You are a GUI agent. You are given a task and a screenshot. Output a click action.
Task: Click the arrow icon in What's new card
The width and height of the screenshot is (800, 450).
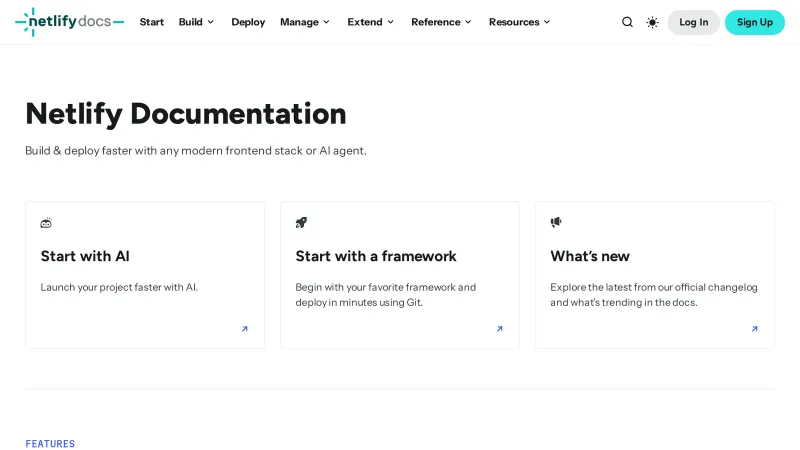tap(754, 329)
